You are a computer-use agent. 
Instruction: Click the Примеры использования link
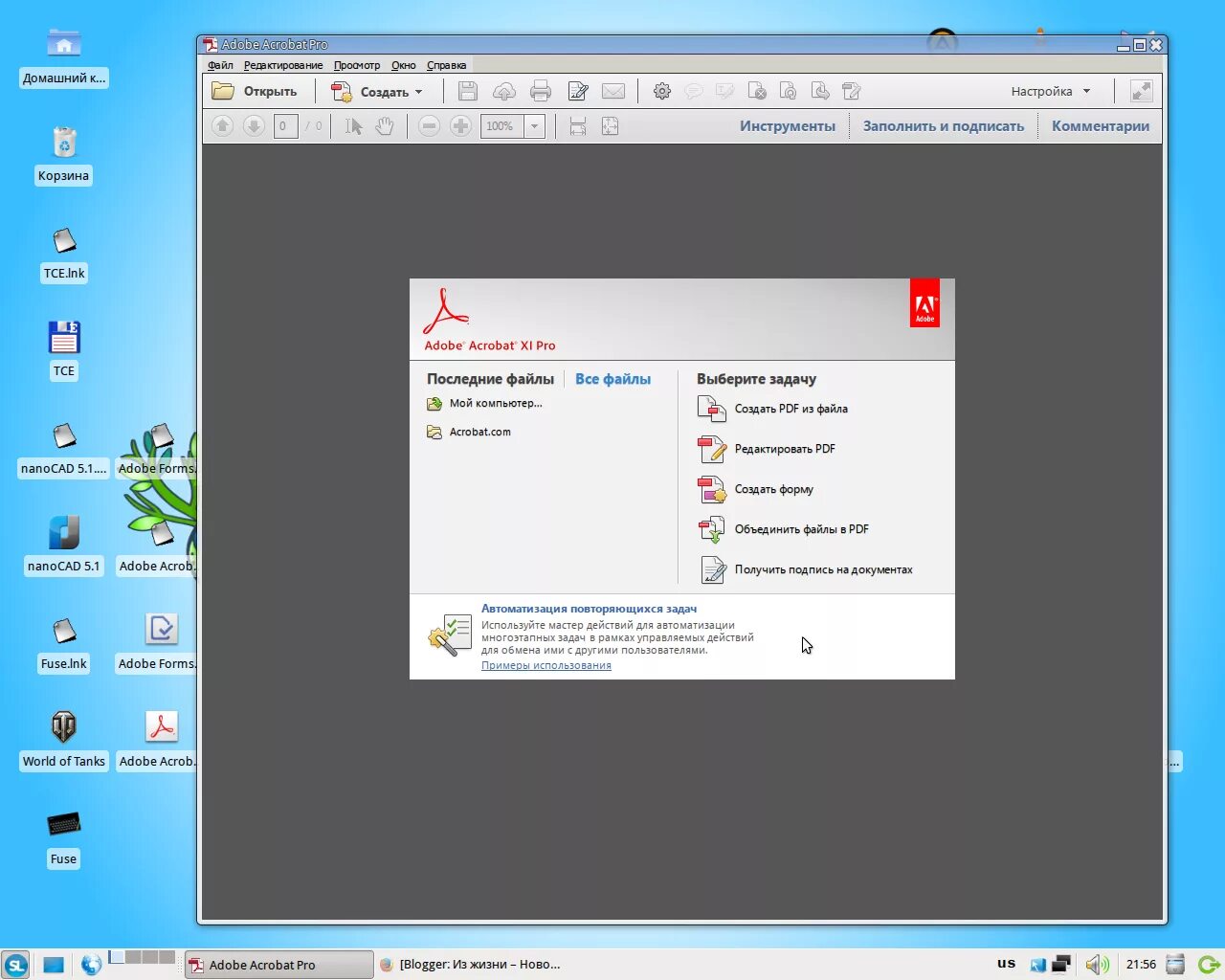546,666
